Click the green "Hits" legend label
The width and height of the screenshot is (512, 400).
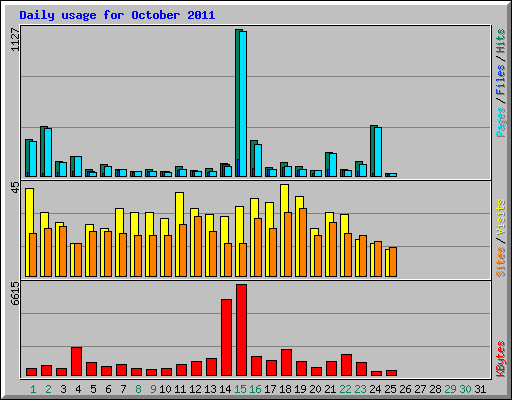[501, 41]
